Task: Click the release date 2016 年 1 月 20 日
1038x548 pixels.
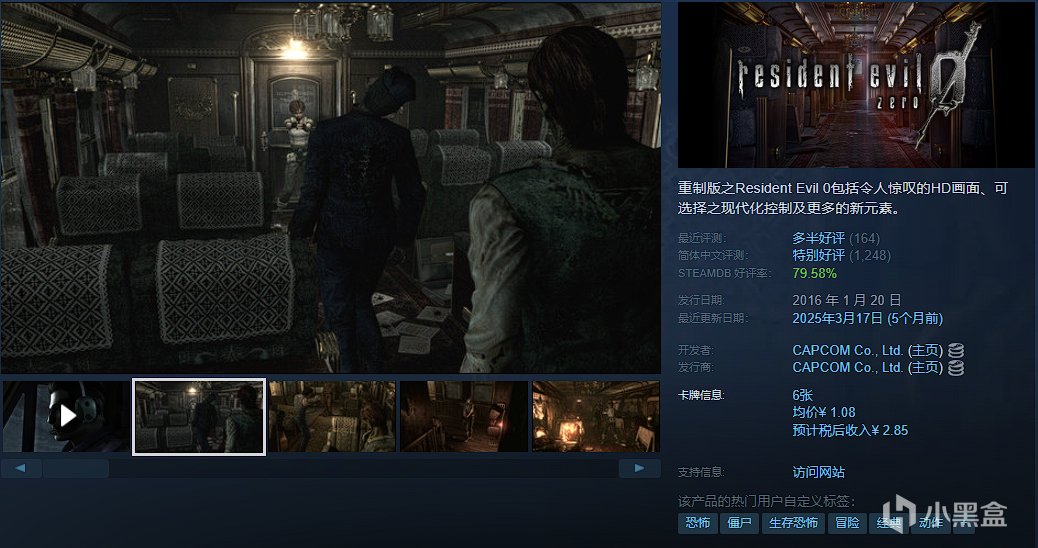Action: click(x=847, y=300)
